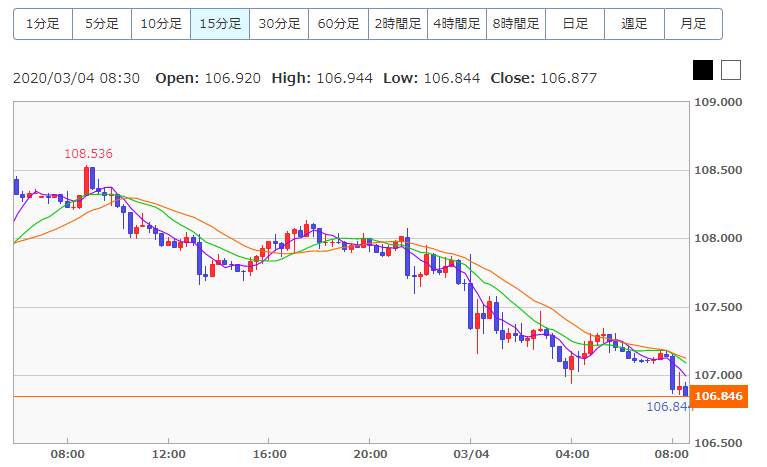The height and width of the screenshot is (467, 767).
Task: Click the 108.536 high price marker
Action: 88,154
